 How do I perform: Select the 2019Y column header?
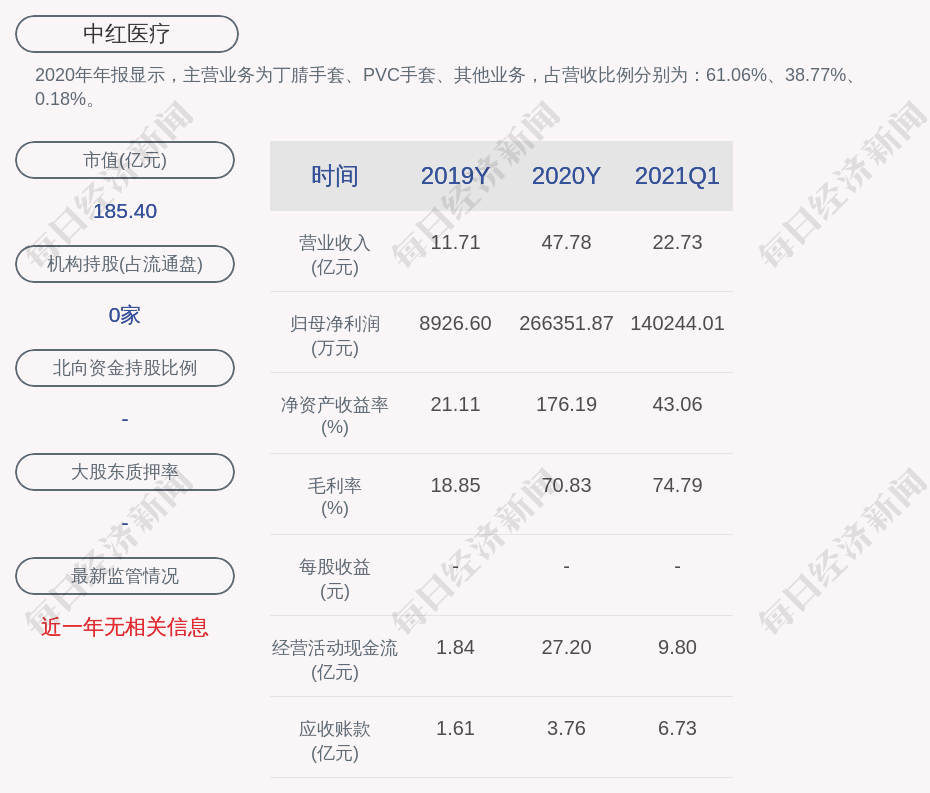(455, 176)
